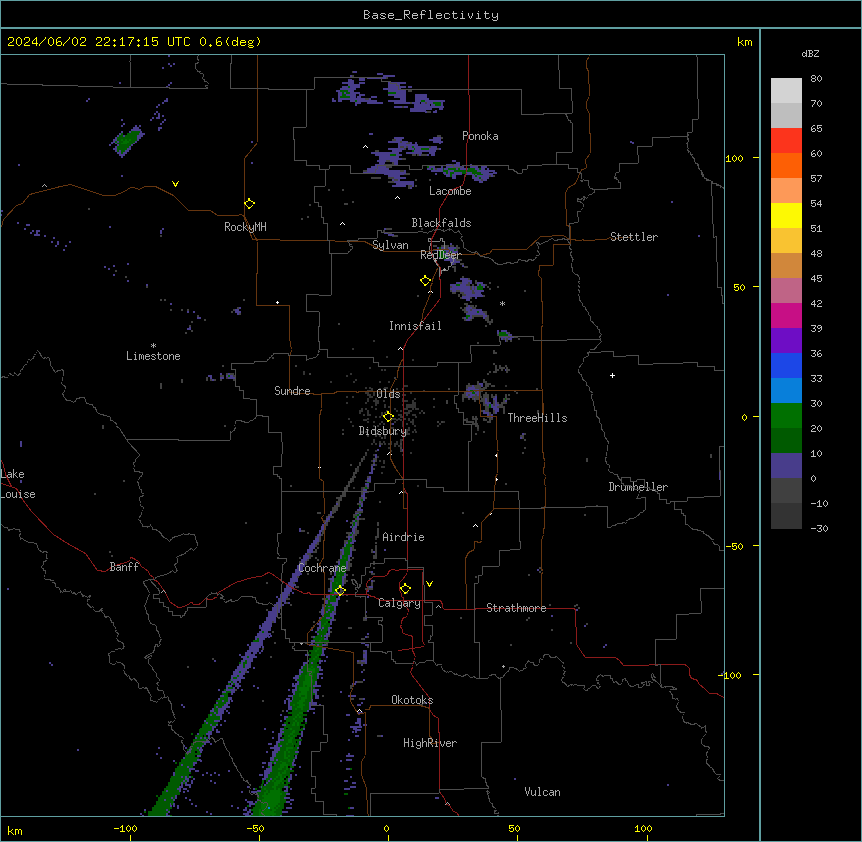Pick the yellow 54 dBZ color swatch

pos(786,215)
